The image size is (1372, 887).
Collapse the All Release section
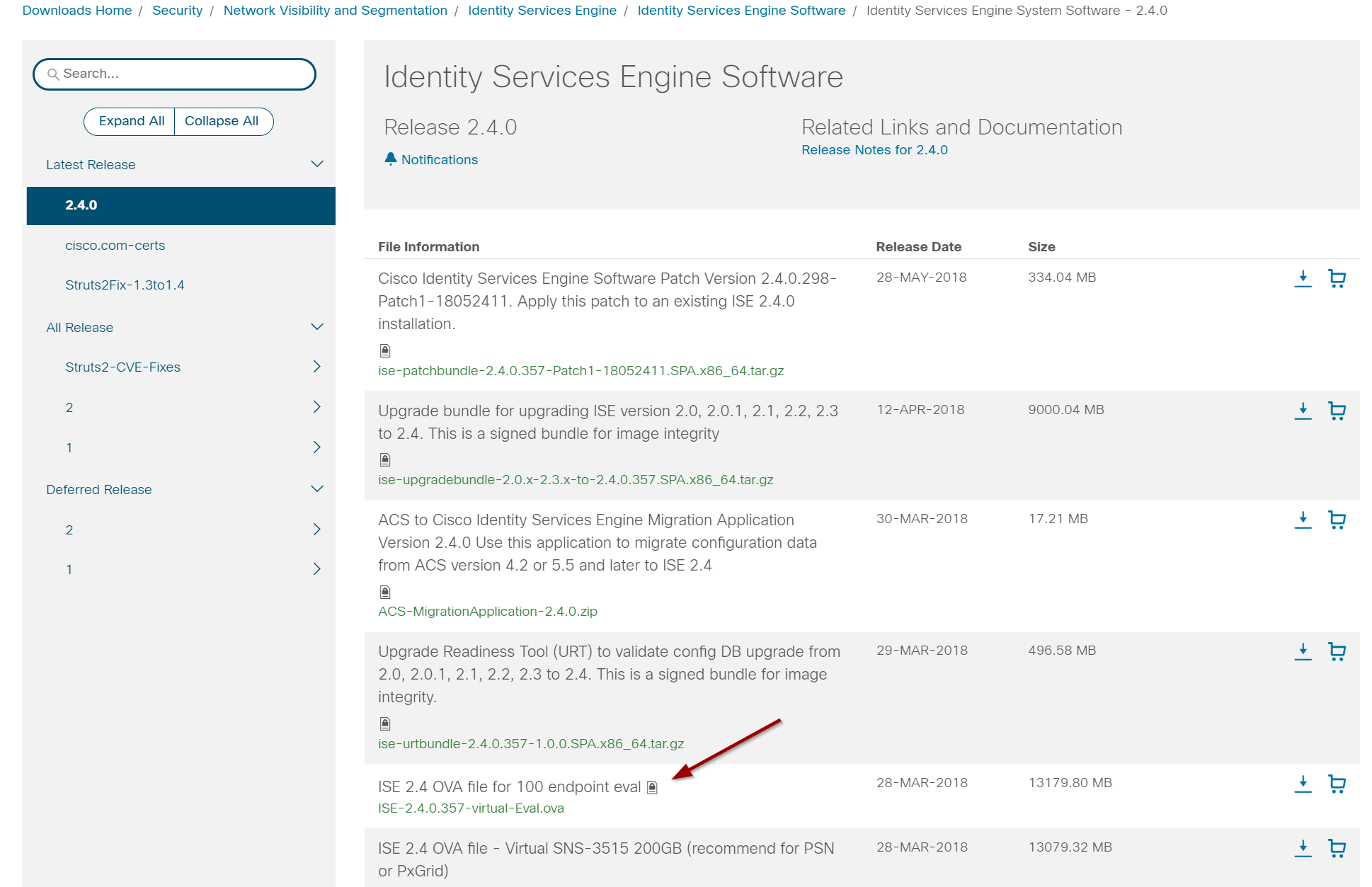click(317, 327)
